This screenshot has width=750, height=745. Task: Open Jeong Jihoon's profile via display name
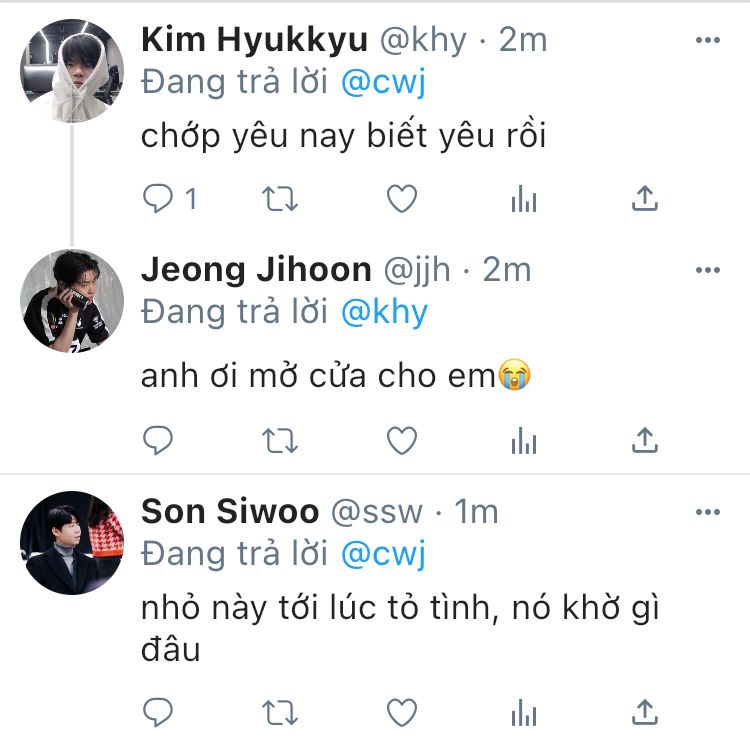(256, 270)
